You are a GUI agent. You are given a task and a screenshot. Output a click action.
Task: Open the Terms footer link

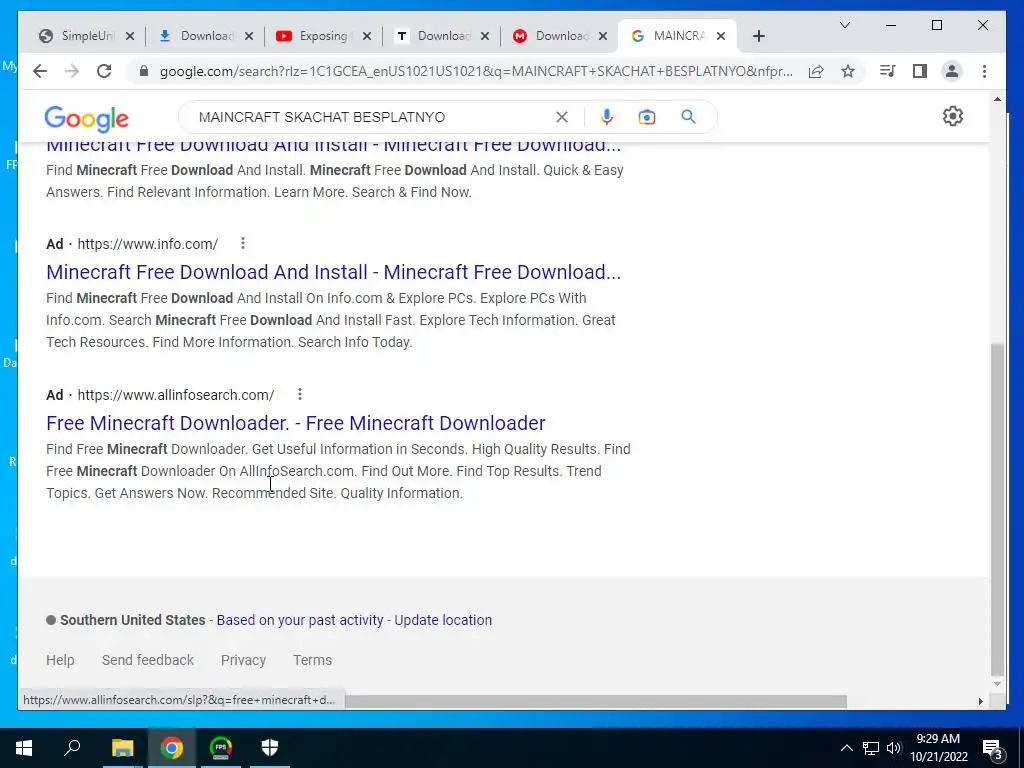(x=312, y=660)
